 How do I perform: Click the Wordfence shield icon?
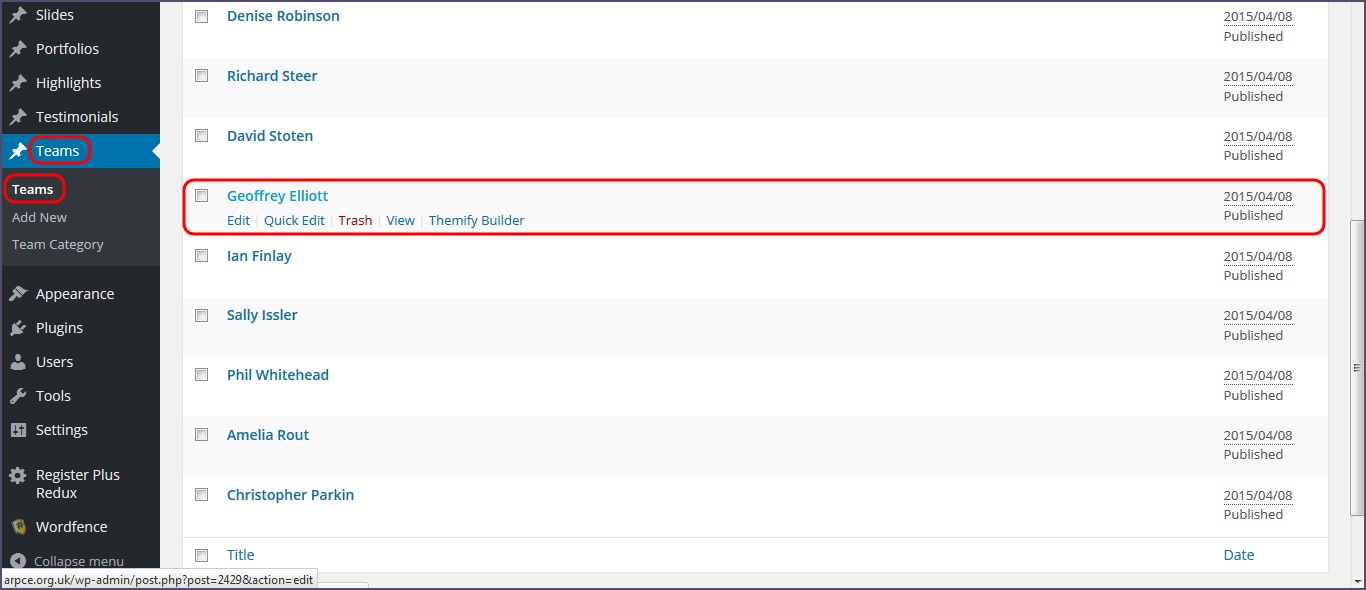(x=18, y=527)
